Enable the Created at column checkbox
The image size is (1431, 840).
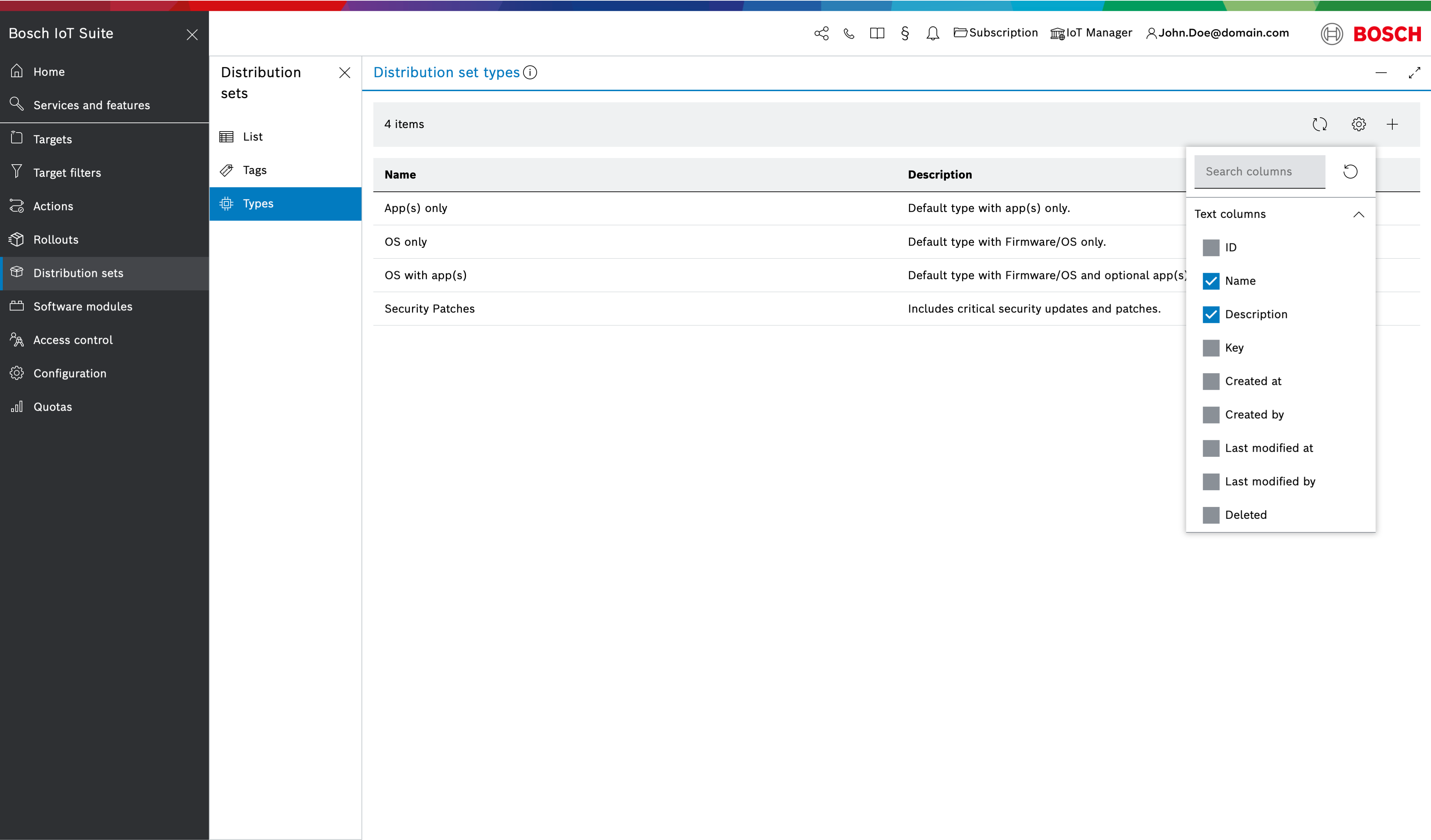pos(1211,382)
